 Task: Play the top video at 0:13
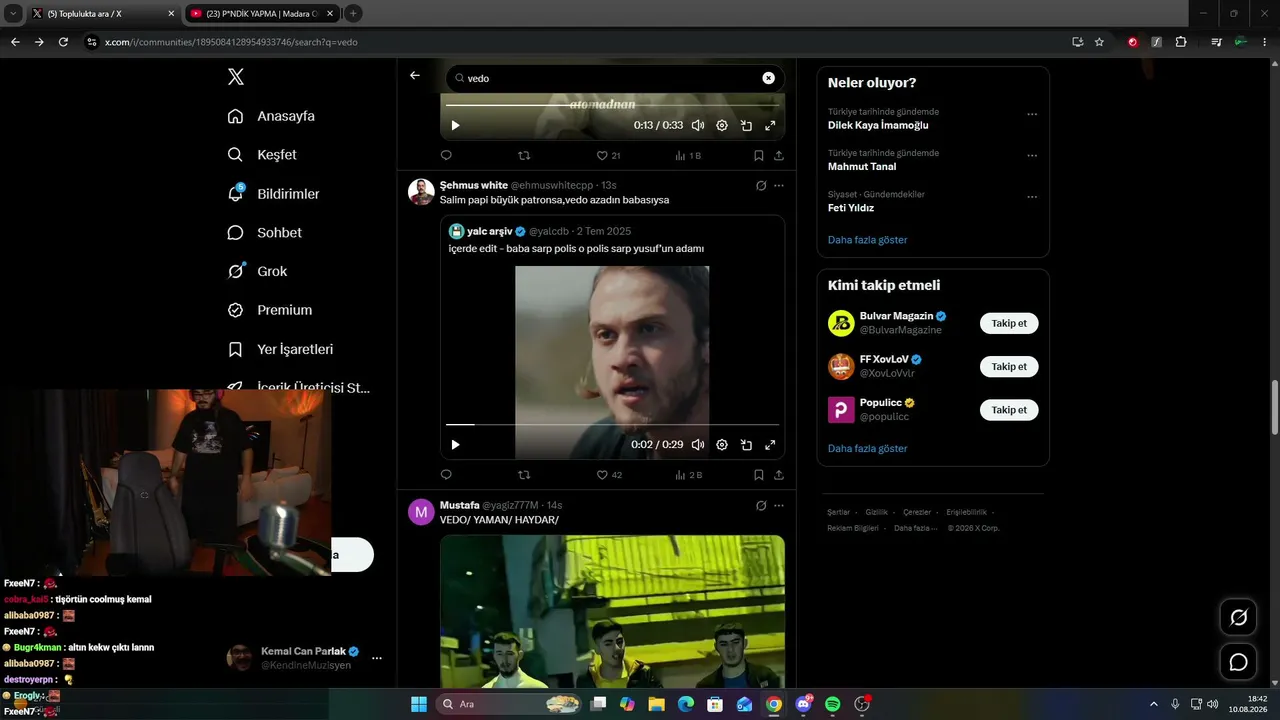[x=455, y=126]
